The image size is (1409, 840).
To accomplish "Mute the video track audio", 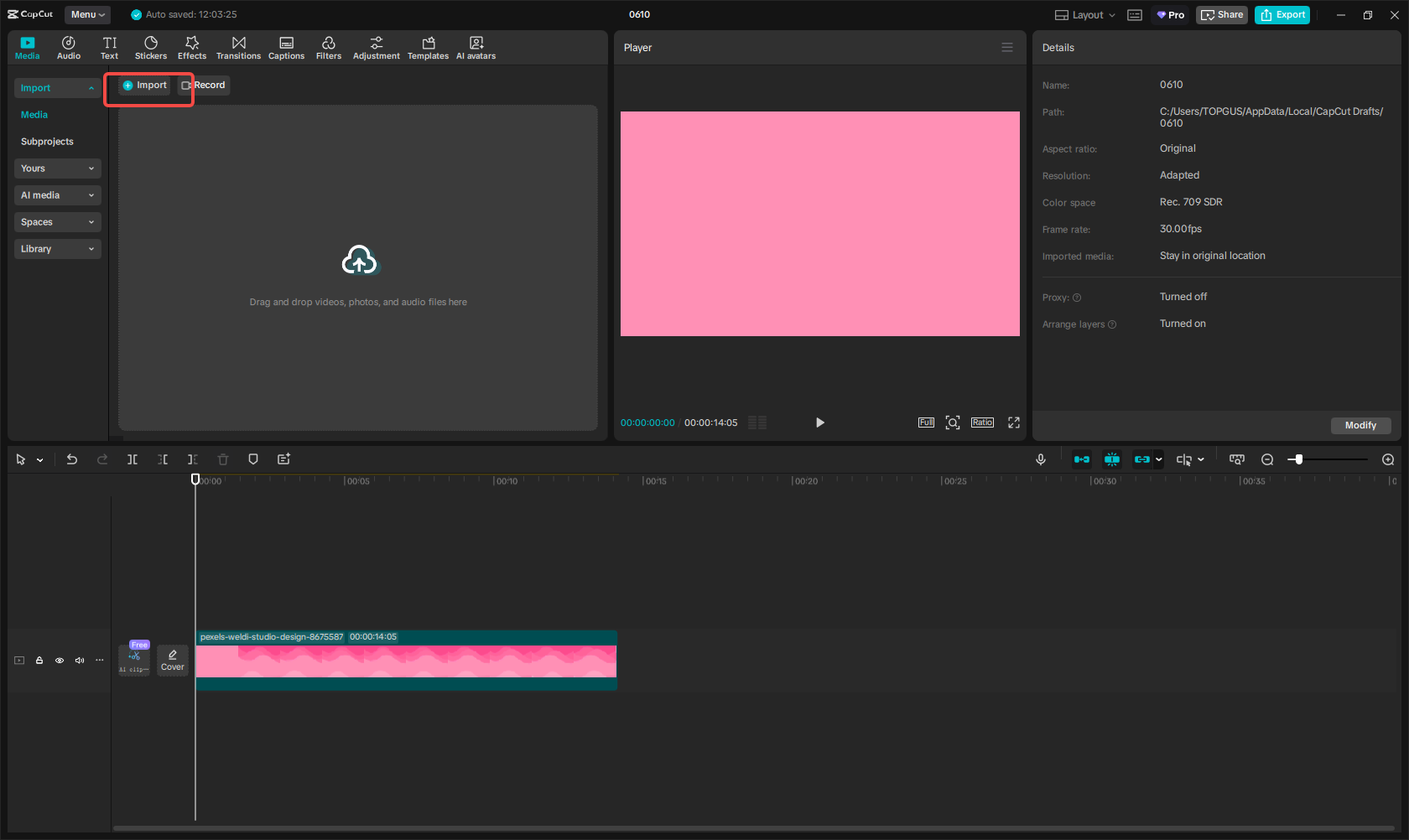I will [80, 661].
